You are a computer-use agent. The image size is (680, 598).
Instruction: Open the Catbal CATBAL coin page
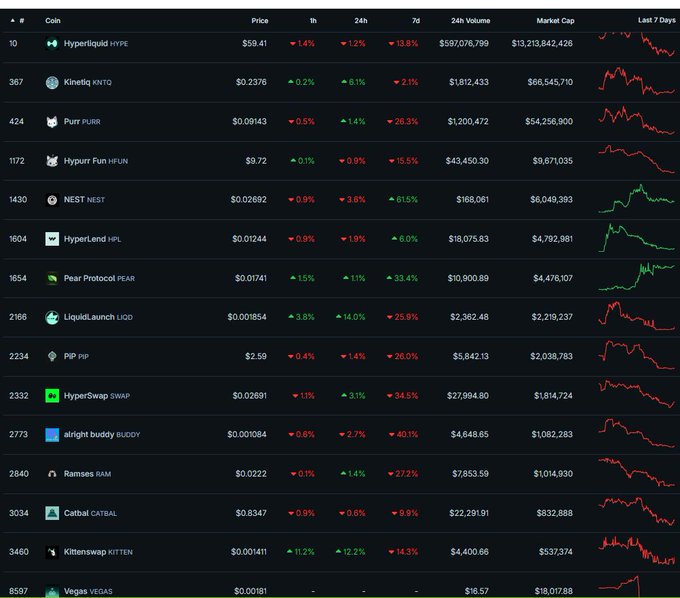(x=90, y=513)
